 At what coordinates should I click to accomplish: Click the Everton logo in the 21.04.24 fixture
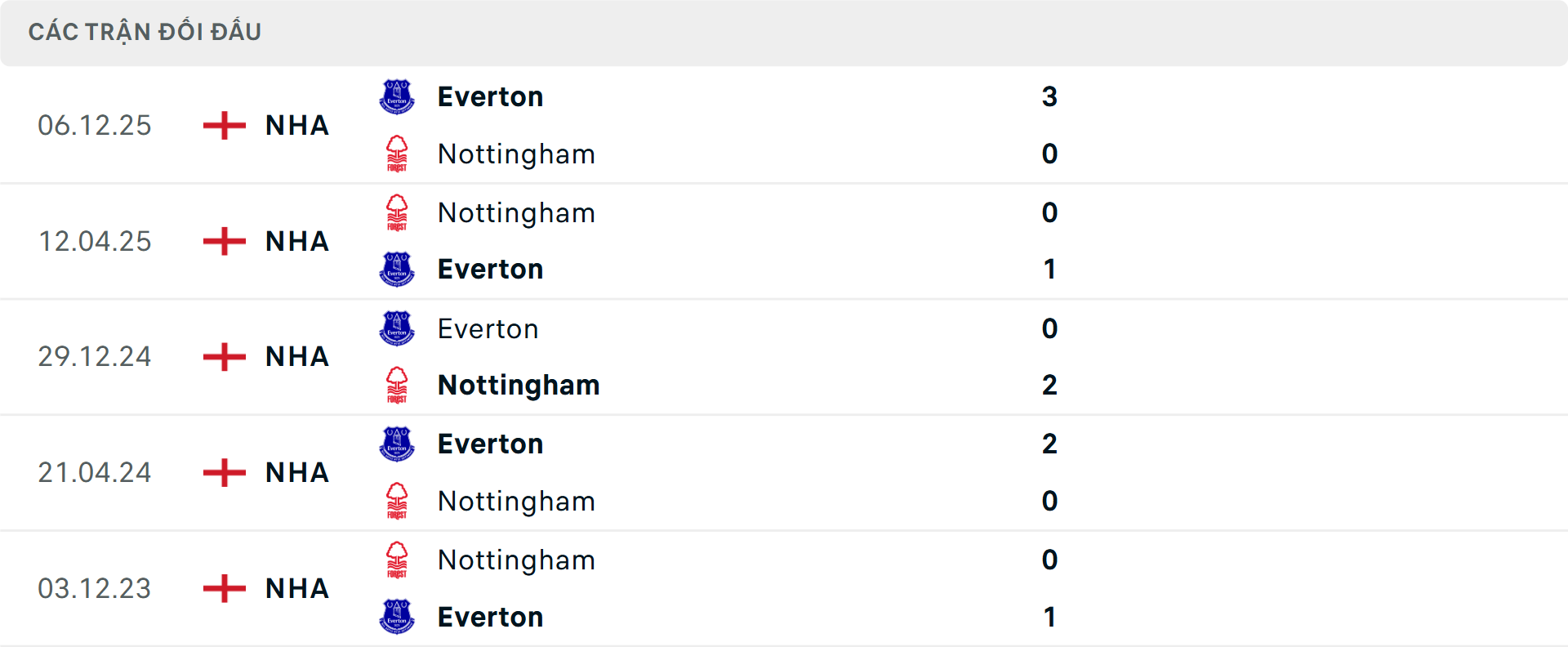click(397, 444)
